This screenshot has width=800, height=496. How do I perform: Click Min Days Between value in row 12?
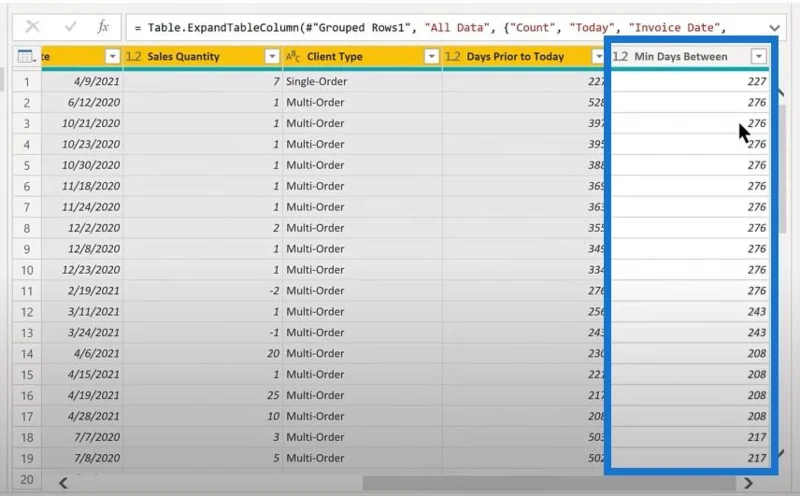click(x=690, y=312)
